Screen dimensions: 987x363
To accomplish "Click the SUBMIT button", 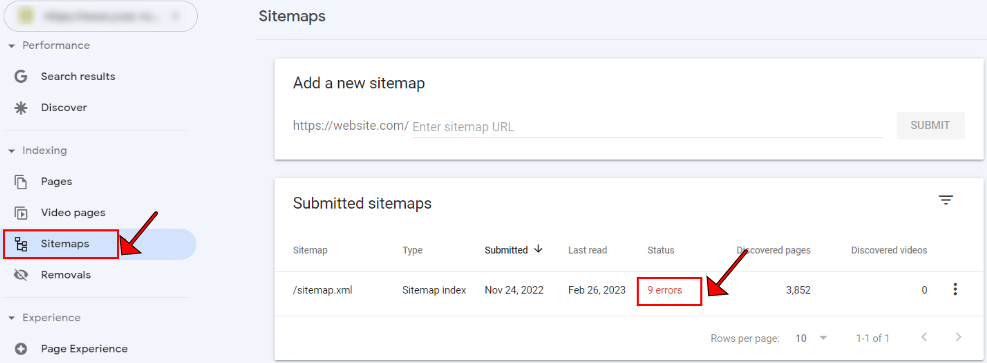I will pyautogui.click(x=930, y=126).
